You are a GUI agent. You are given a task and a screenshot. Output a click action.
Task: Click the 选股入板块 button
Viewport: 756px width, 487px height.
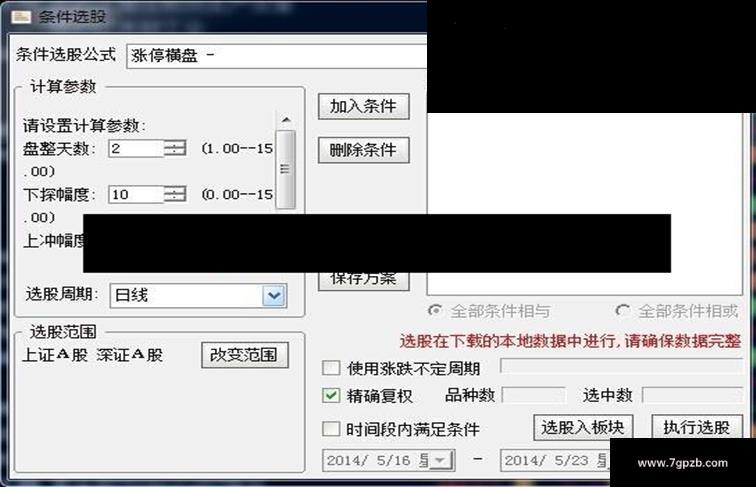pyautogui.click(x=583, y=427)
